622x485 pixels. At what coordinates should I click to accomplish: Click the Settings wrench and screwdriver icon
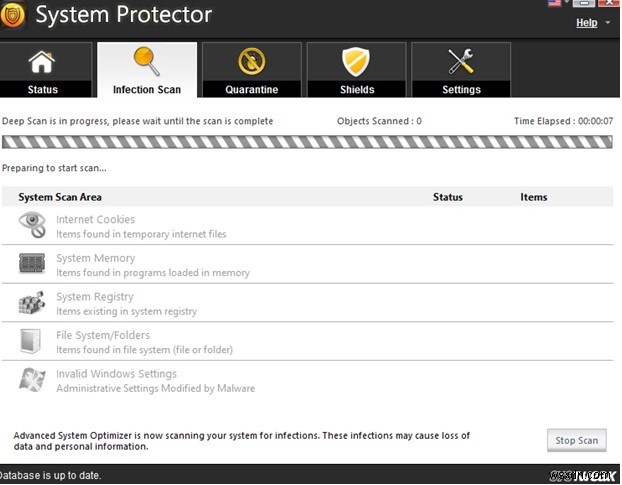[x=461, y=61]
